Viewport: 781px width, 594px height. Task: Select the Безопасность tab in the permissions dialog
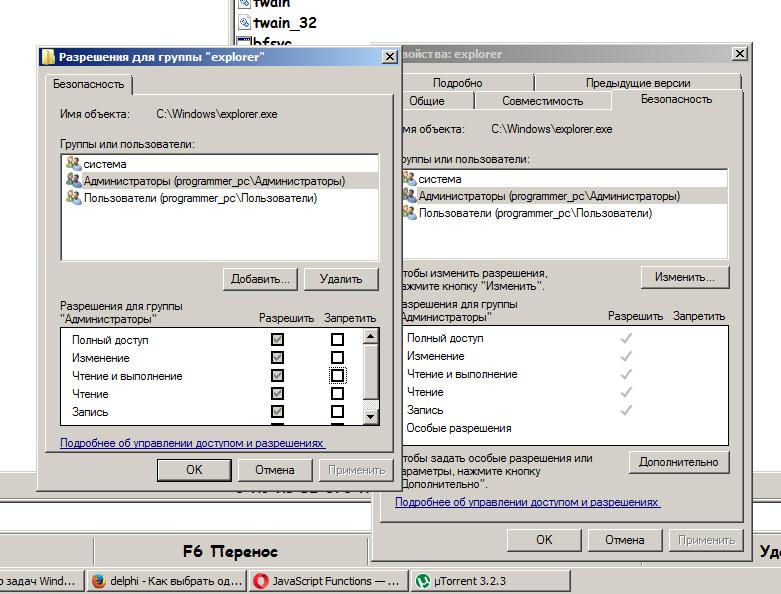click(89, 84)
